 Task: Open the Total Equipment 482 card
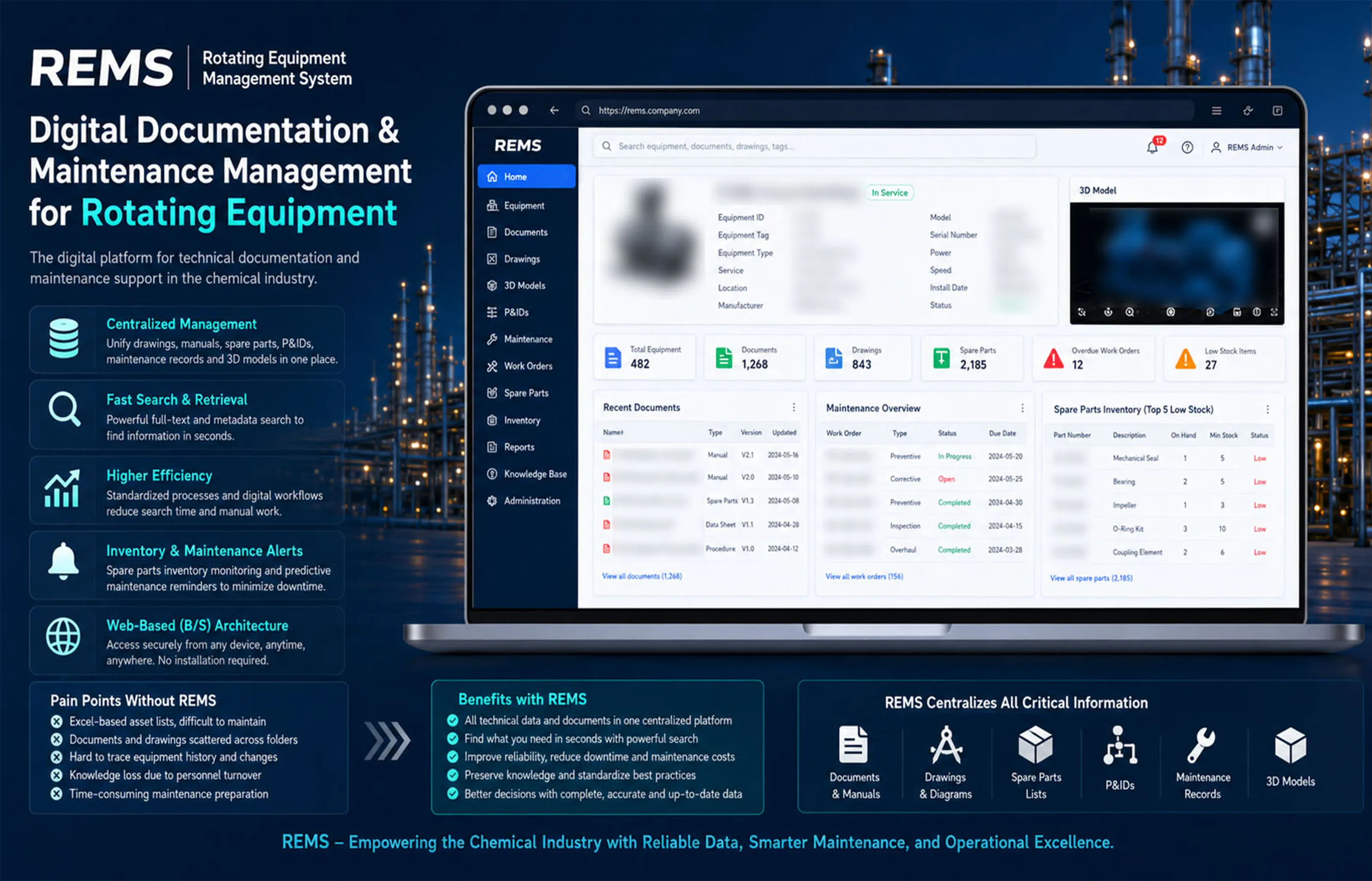tap(644, 357)
